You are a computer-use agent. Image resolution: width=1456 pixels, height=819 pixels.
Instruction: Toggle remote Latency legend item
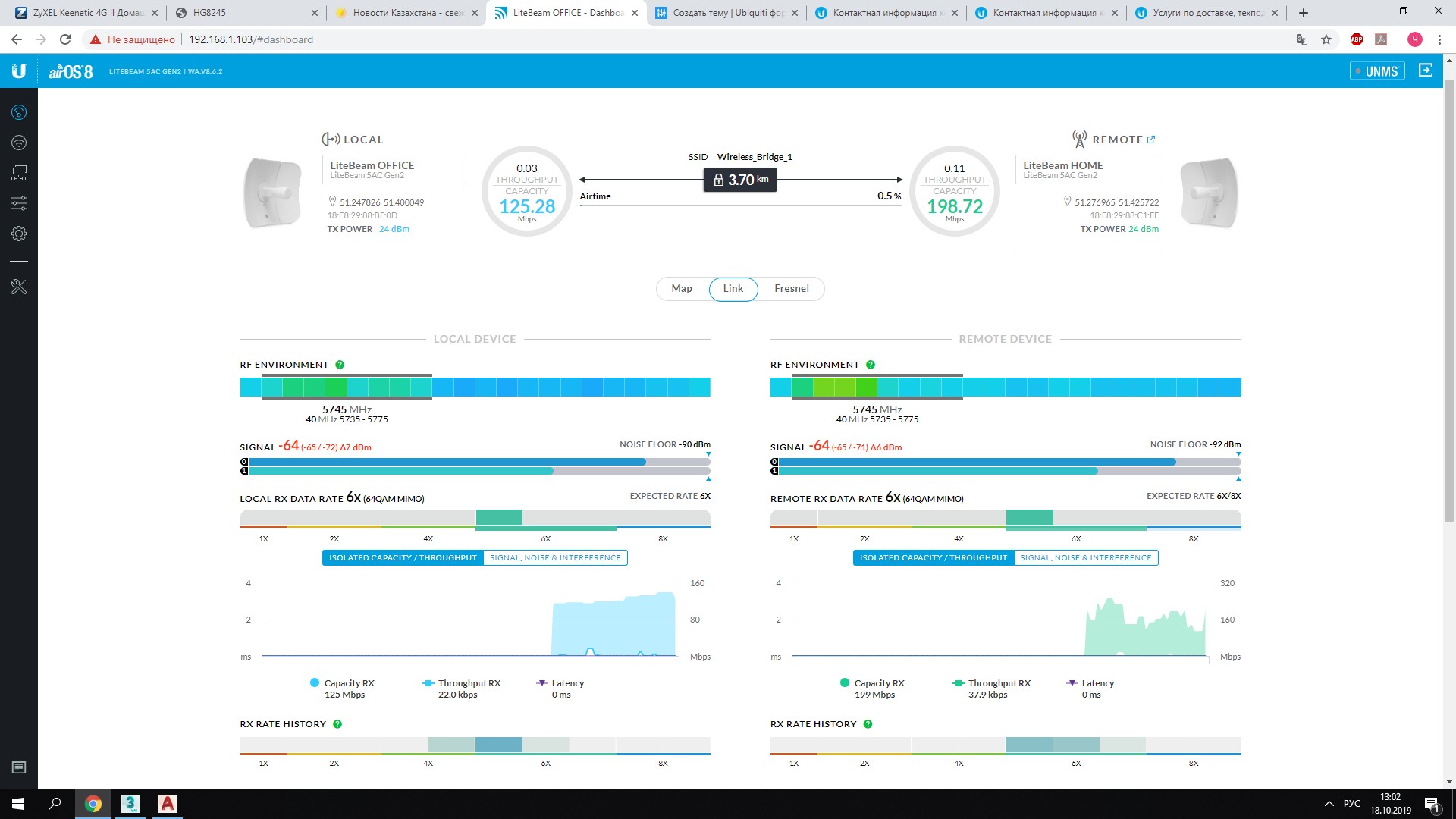pyautogui.click(x=1090, y=689)
